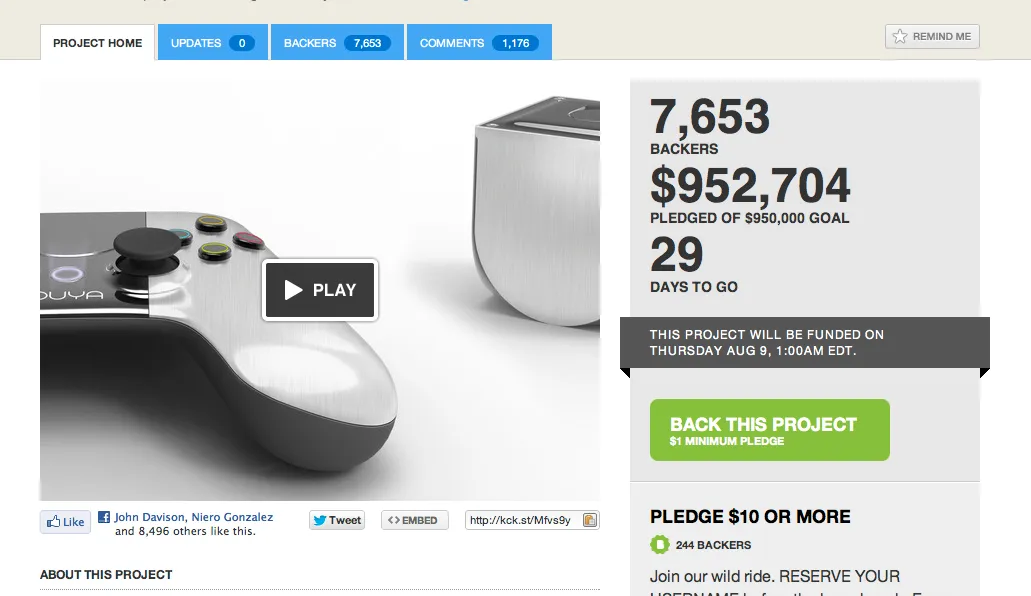Open the Backers tab
The image size is (1031, 596).
(x=337, y=42)
